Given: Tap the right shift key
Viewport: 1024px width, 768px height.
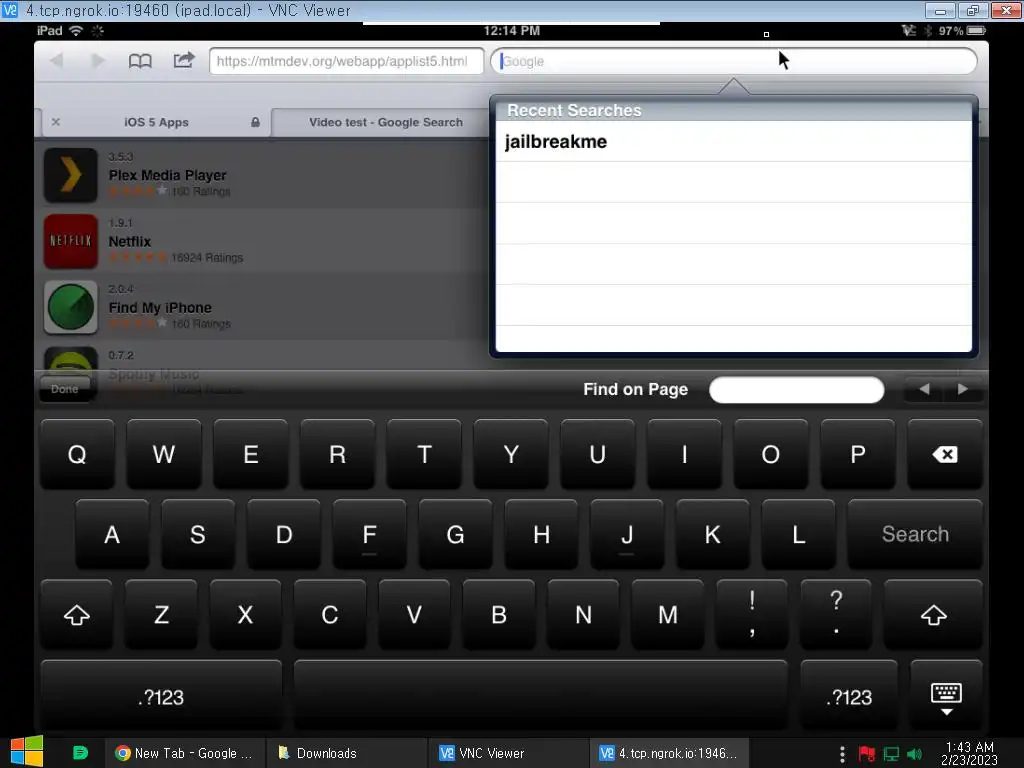Looking at the screenshot, I should pyautogui.click(x=934, y=615).
